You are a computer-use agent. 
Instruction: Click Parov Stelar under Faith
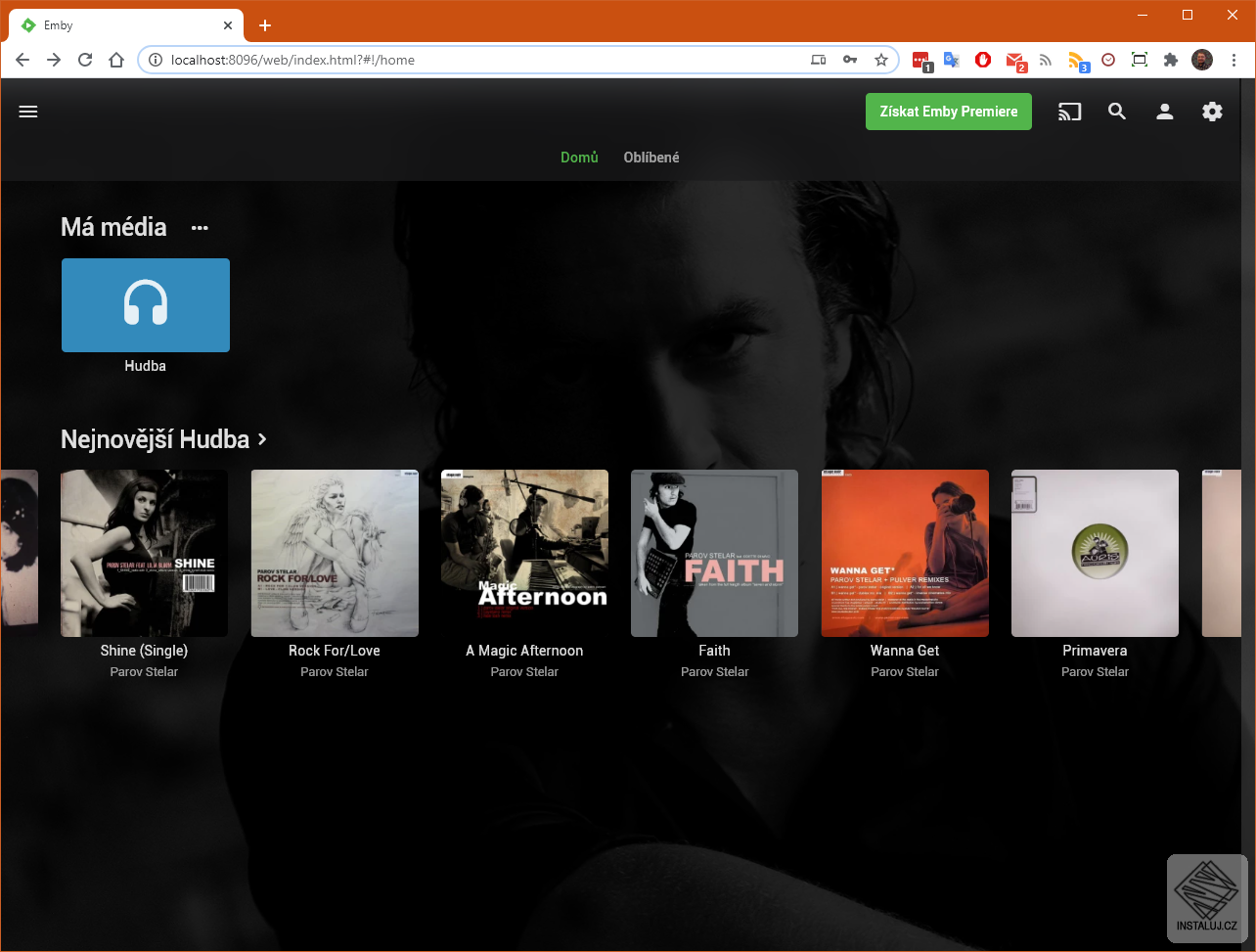coord(714,672)
